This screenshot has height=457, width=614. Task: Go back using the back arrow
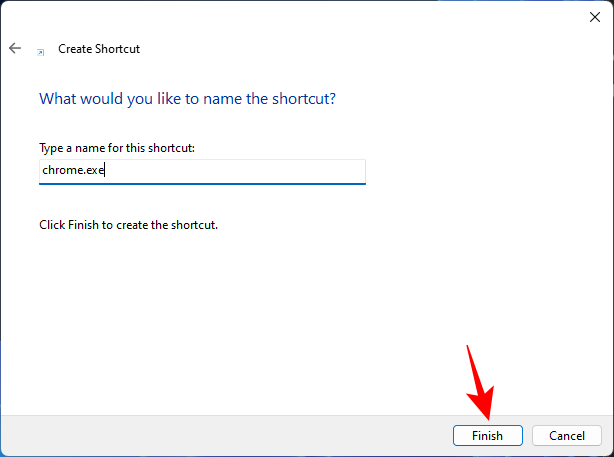15,48
